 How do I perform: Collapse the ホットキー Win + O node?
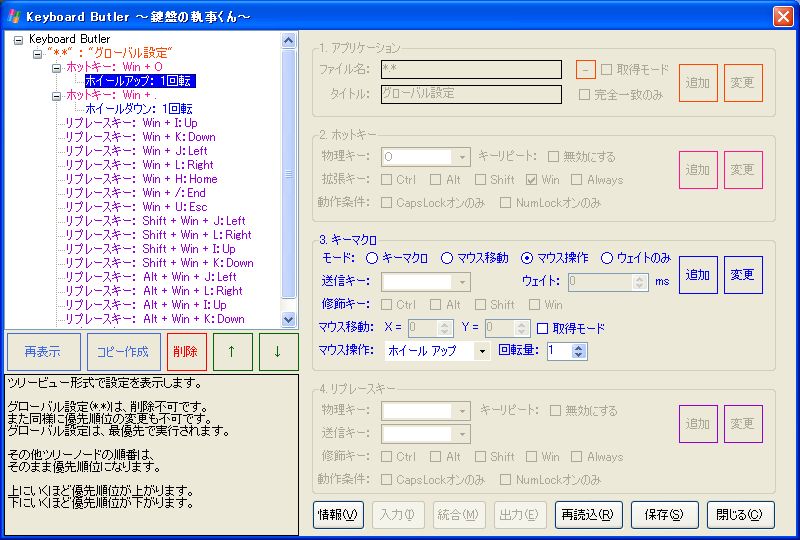click(57, 68)
